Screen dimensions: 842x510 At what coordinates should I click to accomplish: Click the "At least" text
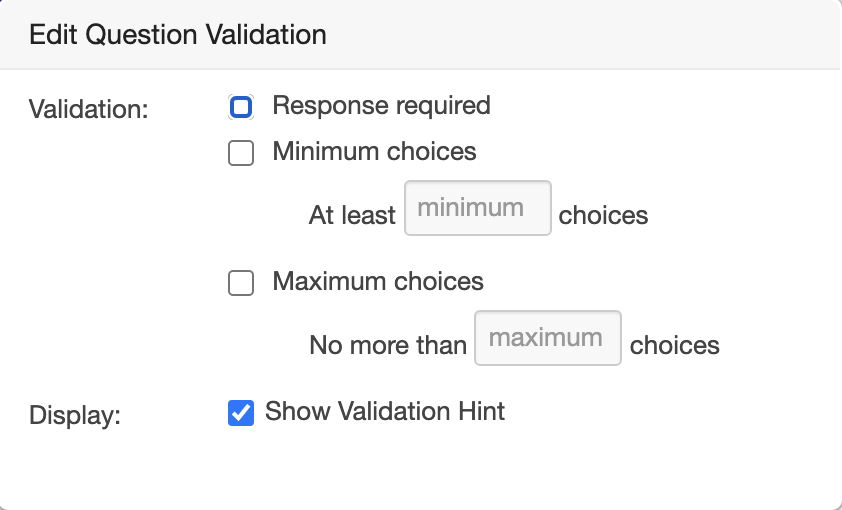tap(352, 215)
